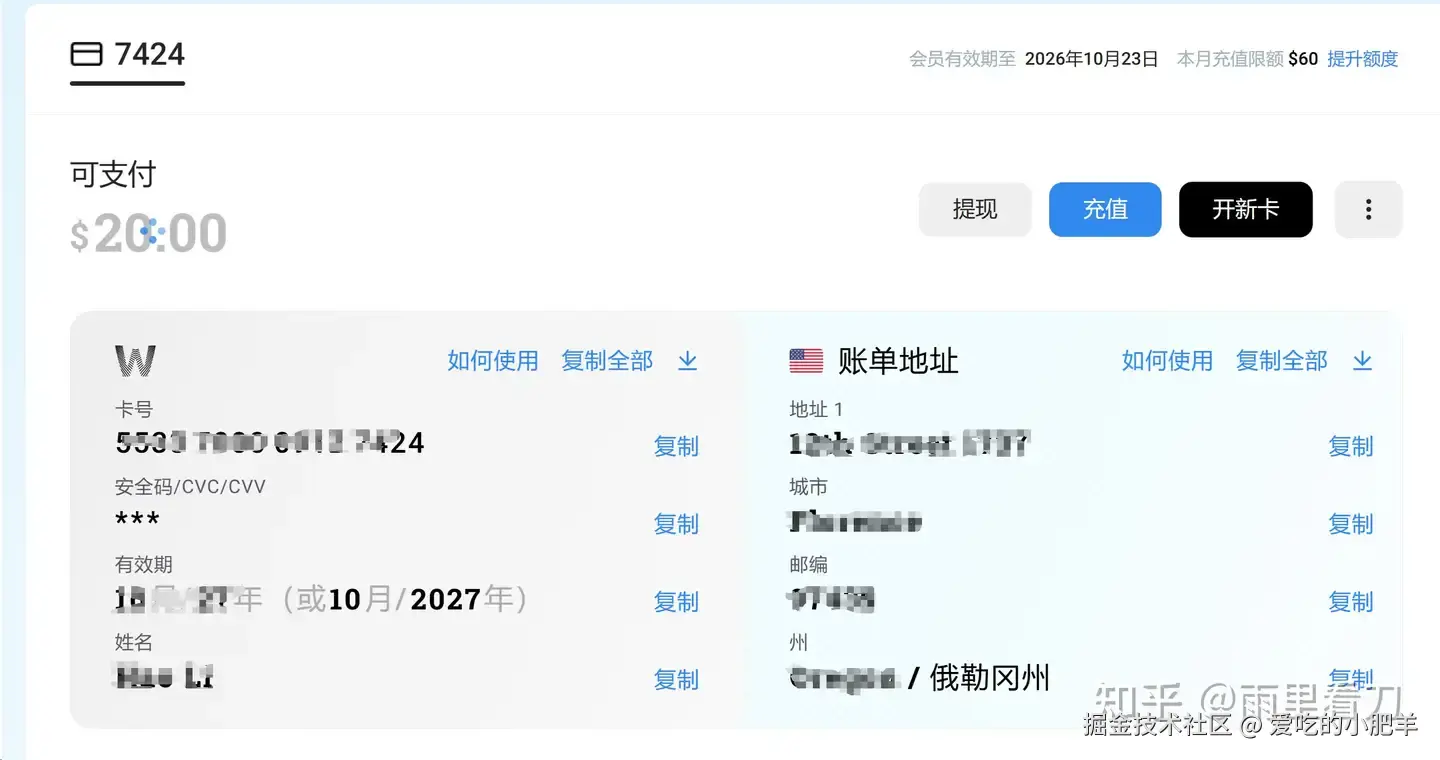Viewport: 1440px width, 760px height.
Task: Click the 俄勒冈州 state text
Action: (x=990, y=678)
